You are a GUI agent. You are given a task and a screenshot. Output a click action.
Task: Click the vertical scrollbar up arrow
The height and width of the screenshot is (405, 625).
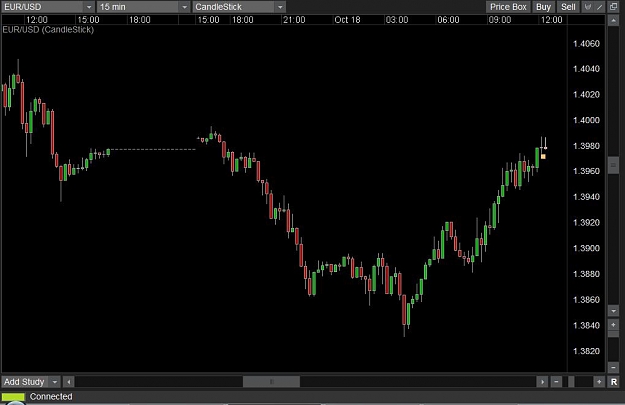tap(613, 20)
